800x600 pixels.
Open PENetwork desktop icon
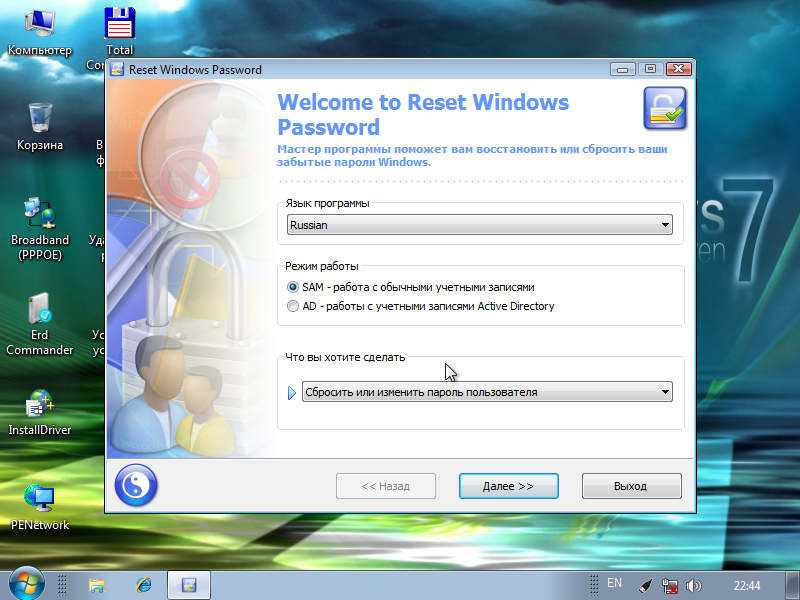point(40,507)
